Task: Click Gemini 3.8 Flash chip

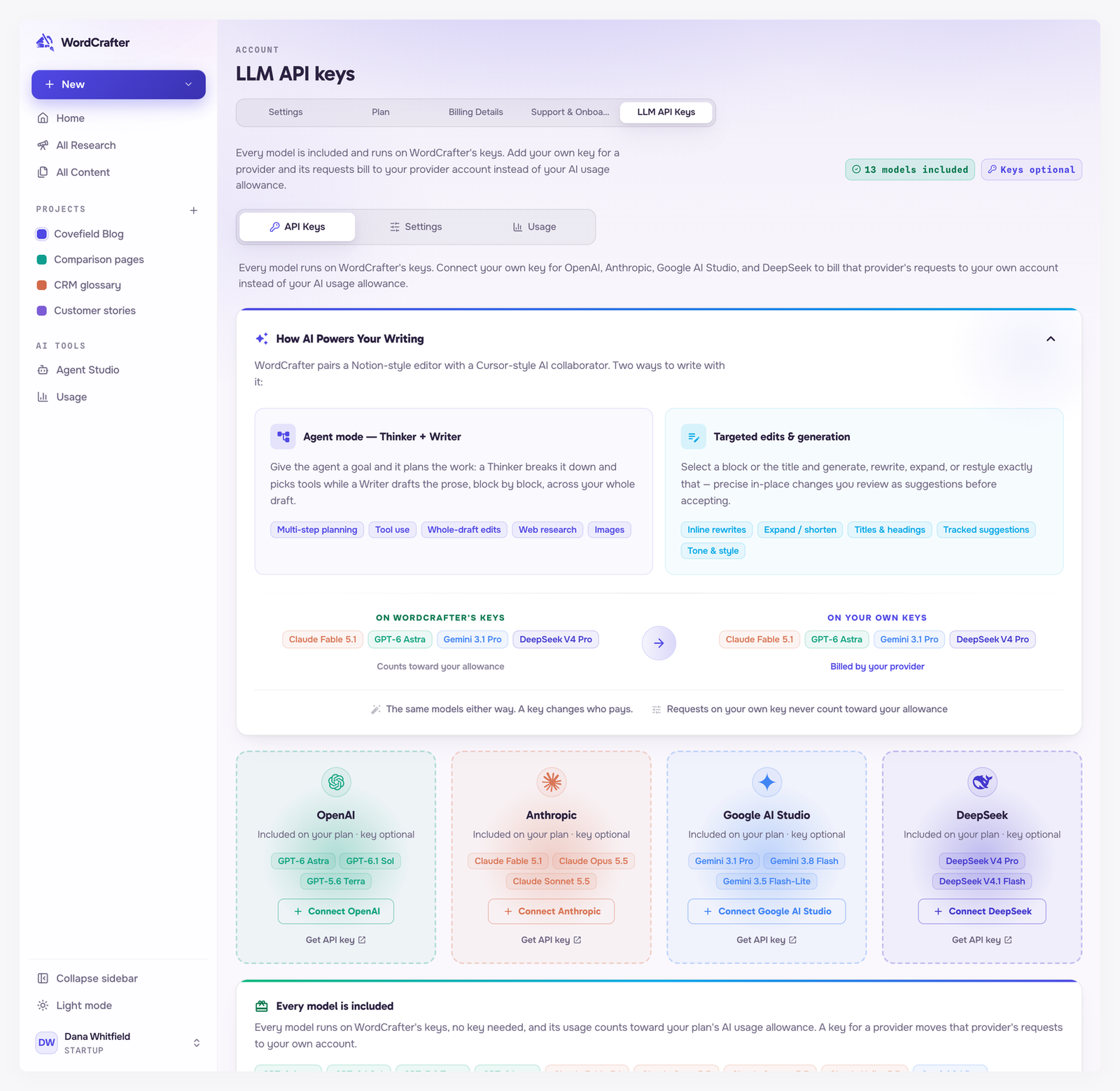Action: point(804,861)
